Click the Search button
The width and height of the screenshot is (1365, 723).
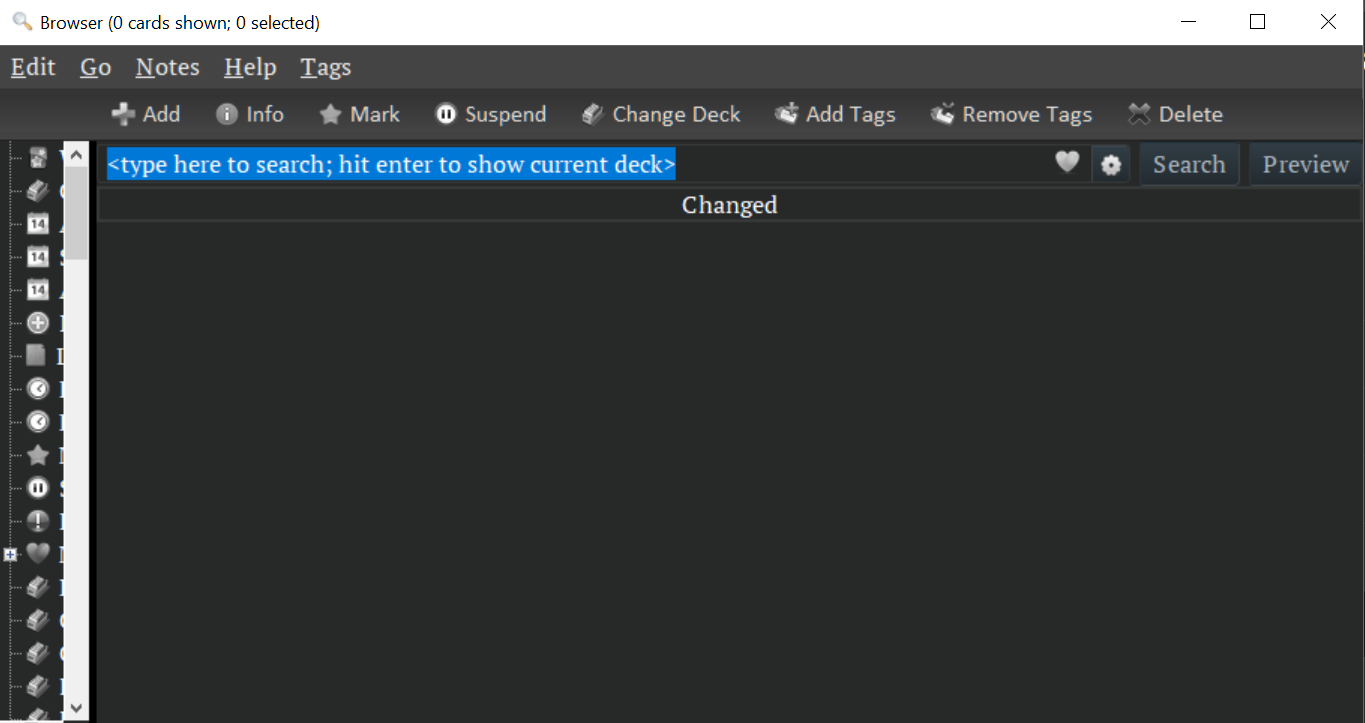(x=1189, y=164)
